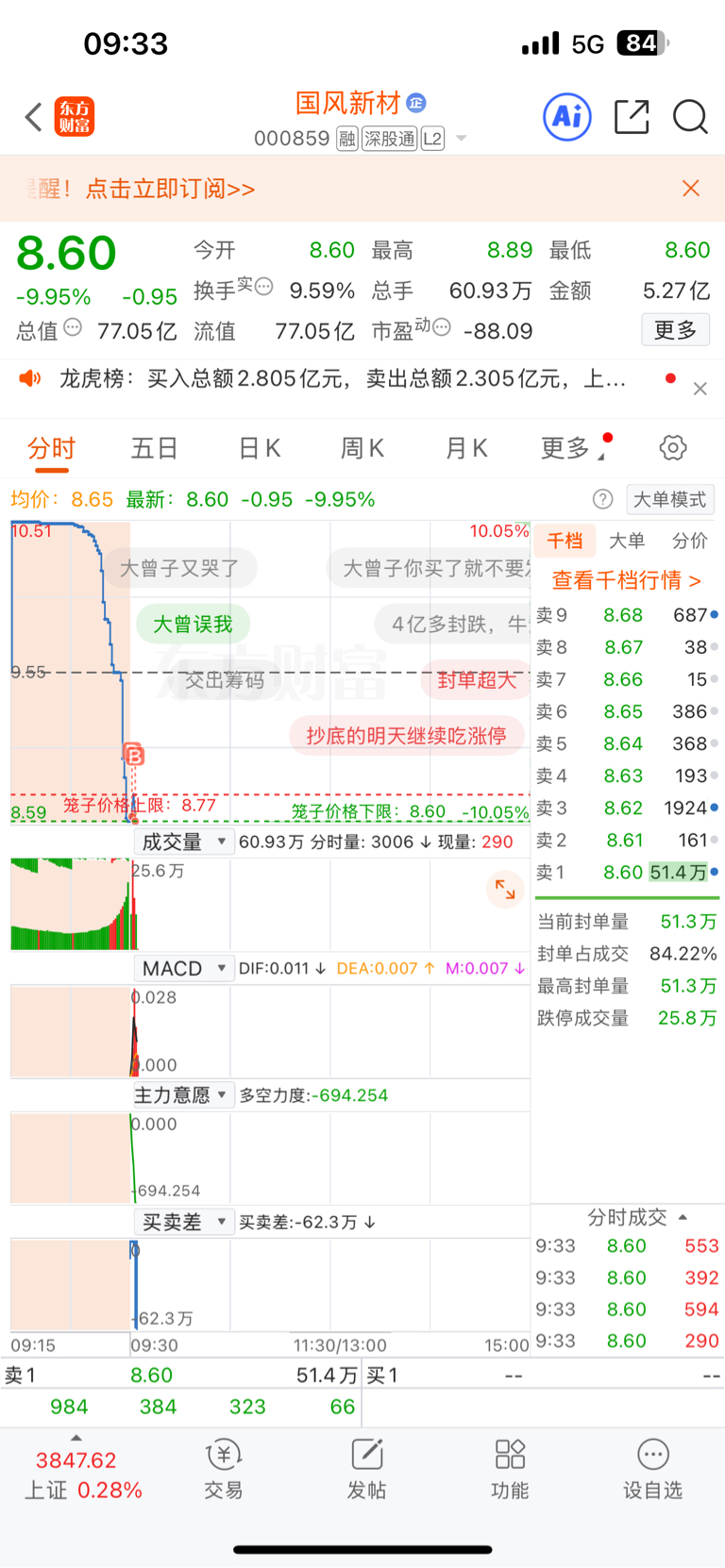The image size is (725, 1568).
Task: Tap the 大曾子又哭了 comment bubble
Action: 178,568
